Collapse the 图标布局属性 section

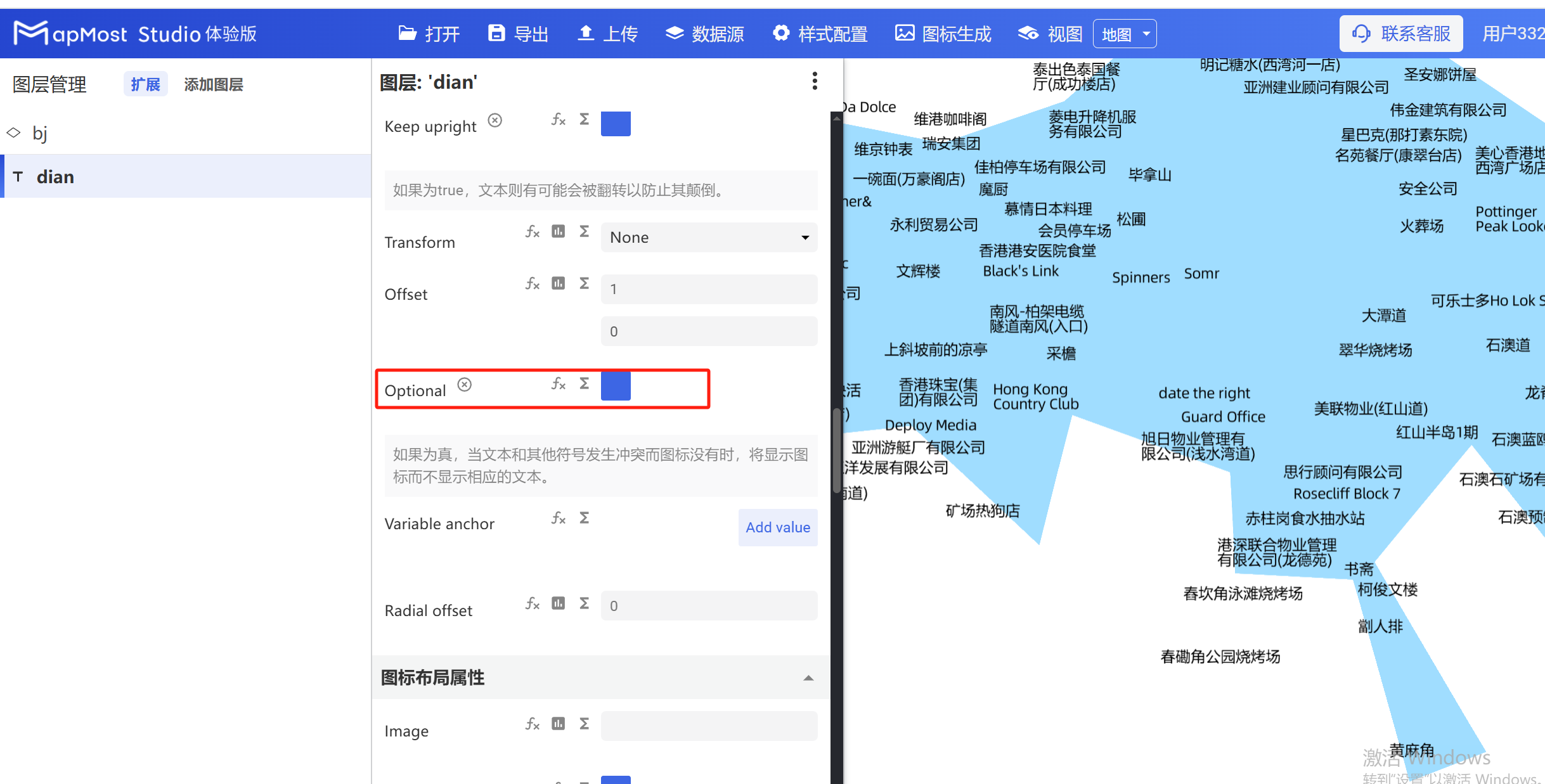pos(808,678)
